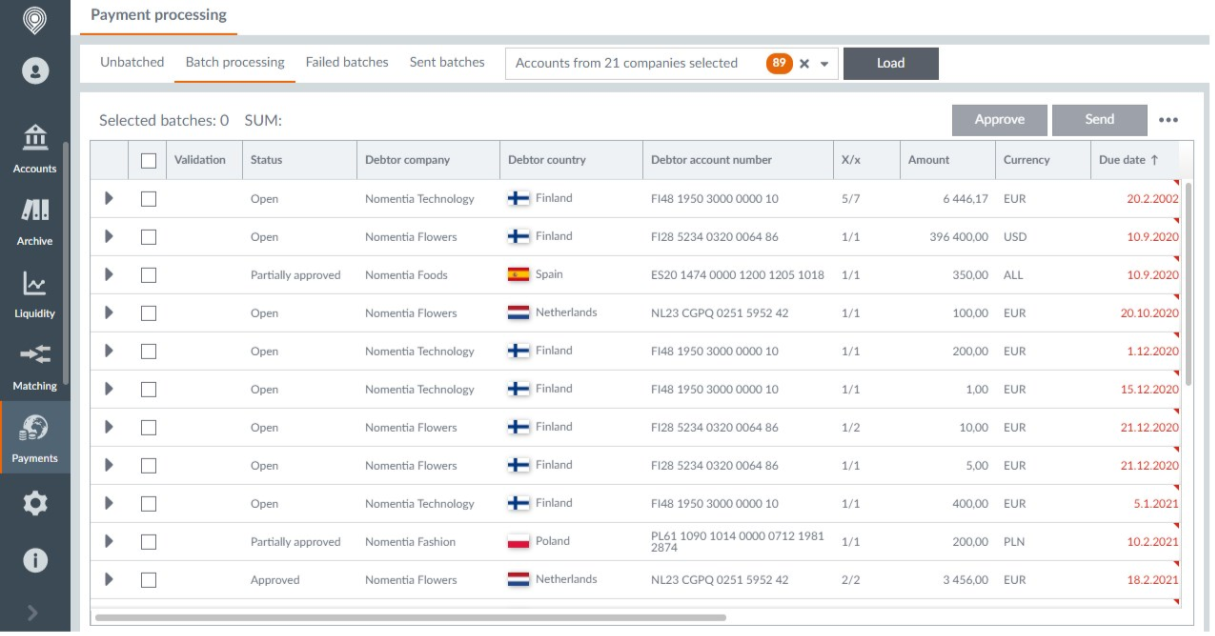Expand the 20.2.2002 batch row
1215x636 pixels.
109,198
